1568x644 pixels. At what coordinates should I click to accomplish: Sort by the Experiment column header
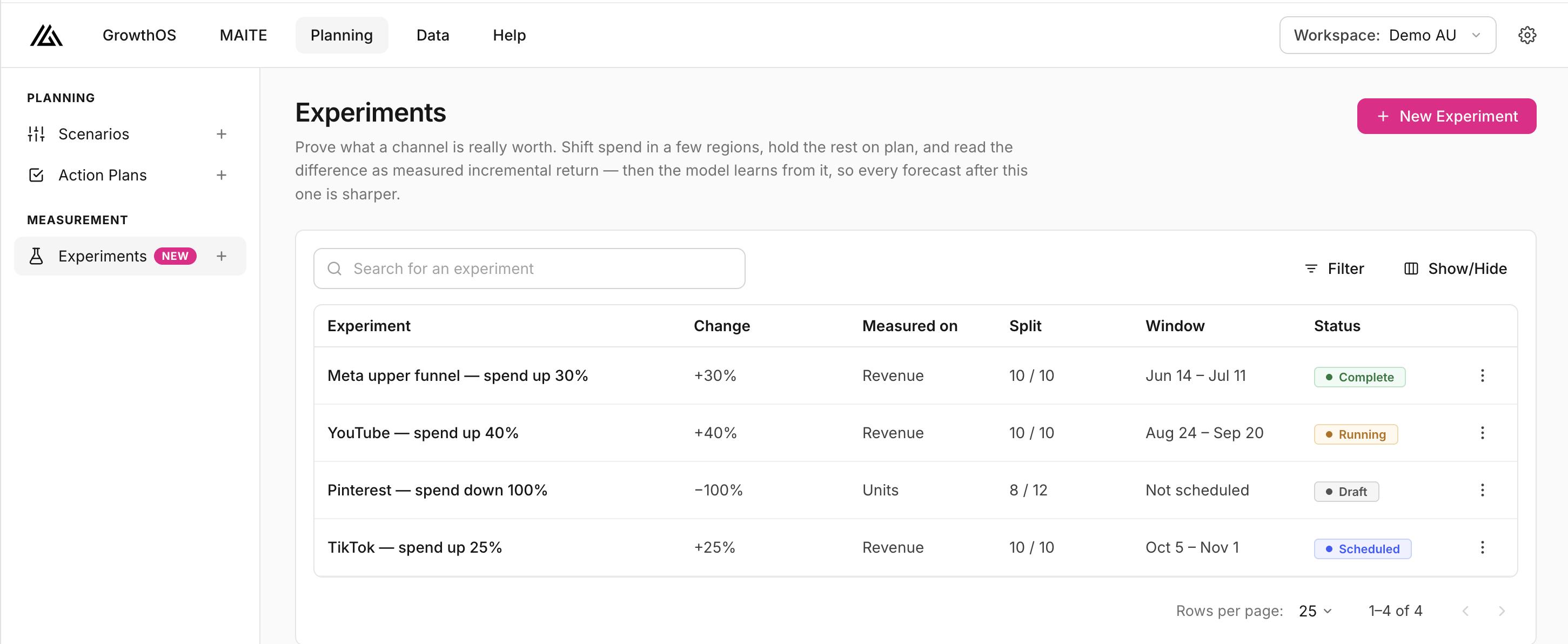369,326
